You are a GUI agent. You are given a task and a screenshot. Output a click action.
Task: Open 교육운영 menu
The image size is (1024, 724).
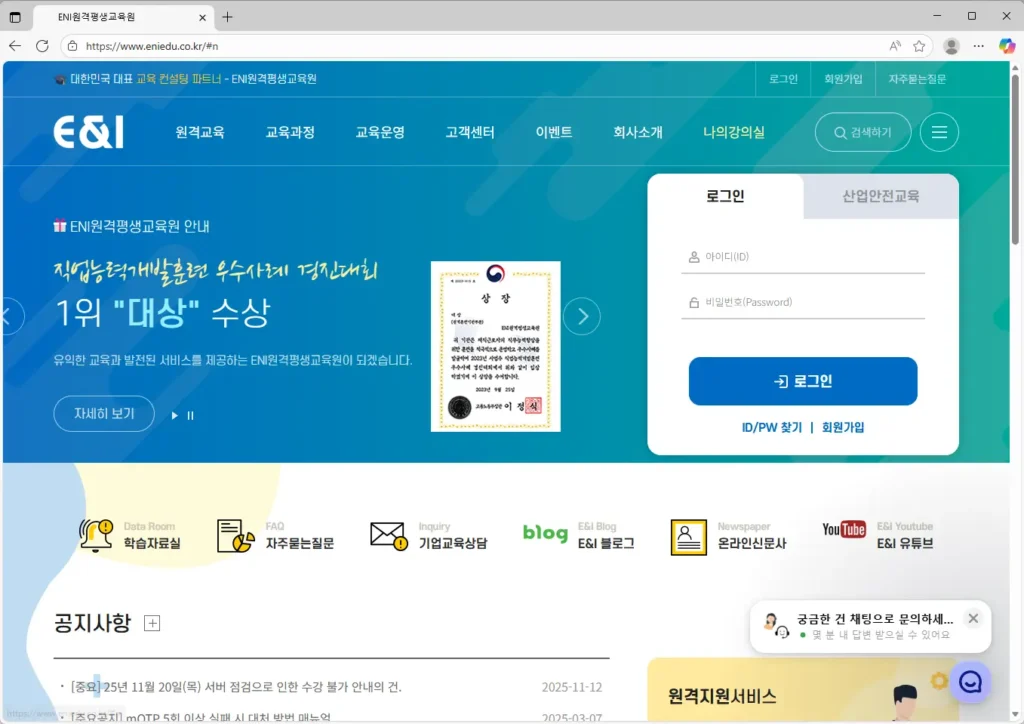click(380, 132)
